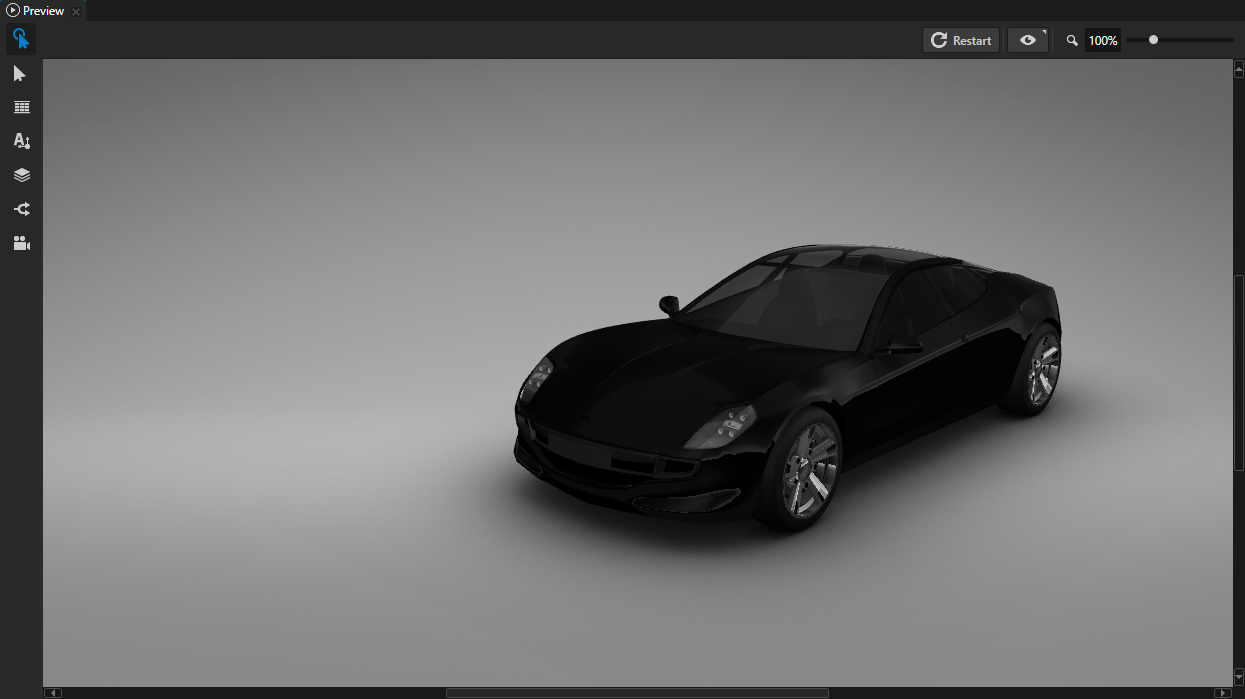Click the magnifier zoom icon in the toolbar
This screenshot has height=699, width=1245.
pos(1071,40)
